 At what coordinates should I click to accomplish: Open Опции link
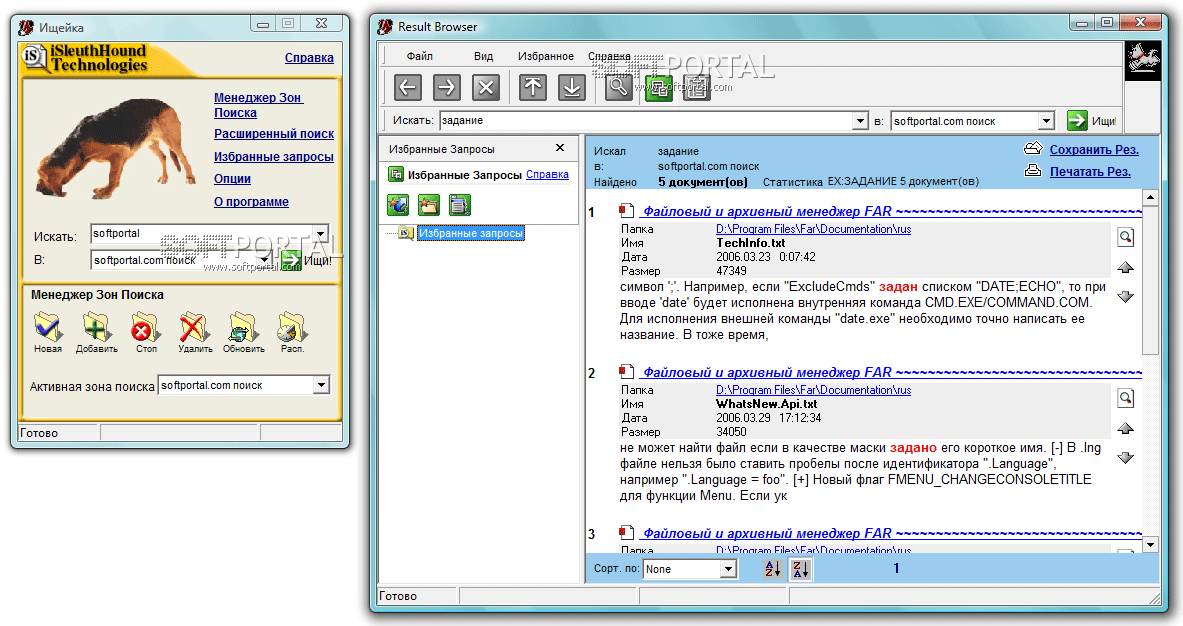tap(232, 179)
